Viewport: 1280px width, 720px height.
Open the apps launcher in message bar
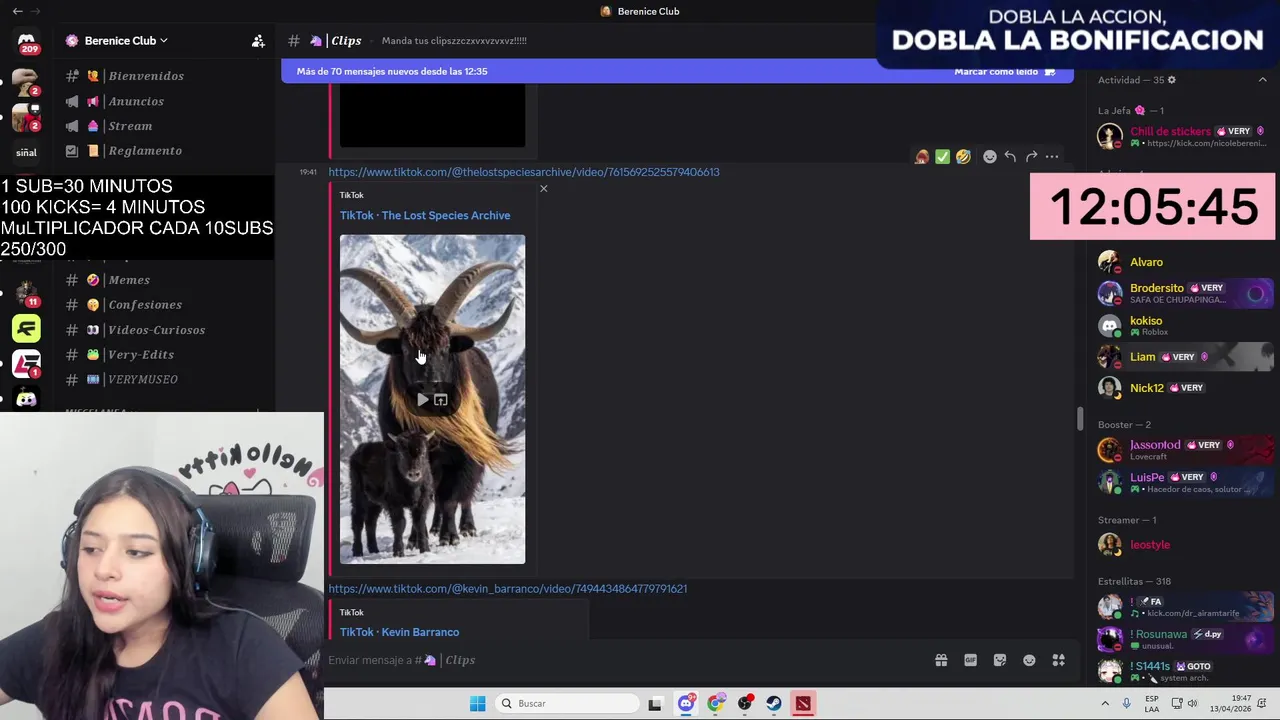click(1058, 660)
